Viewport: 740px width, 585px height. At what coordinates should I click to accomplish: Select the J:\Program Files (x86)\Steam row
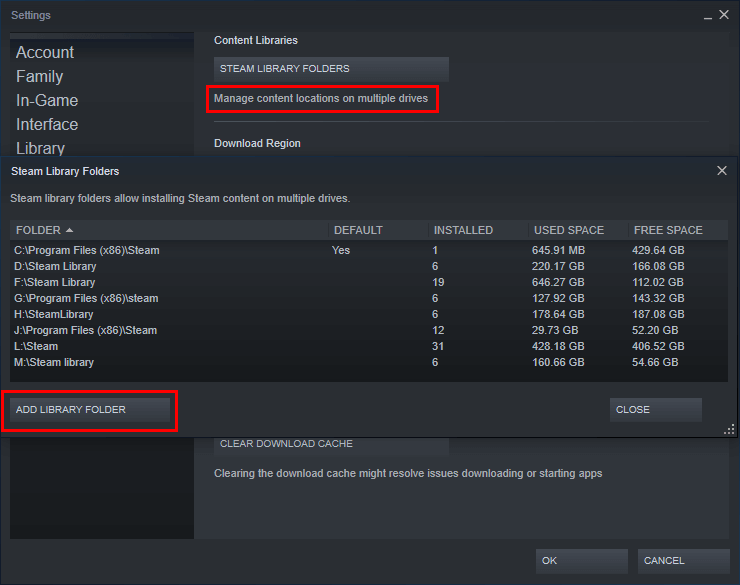369,330
